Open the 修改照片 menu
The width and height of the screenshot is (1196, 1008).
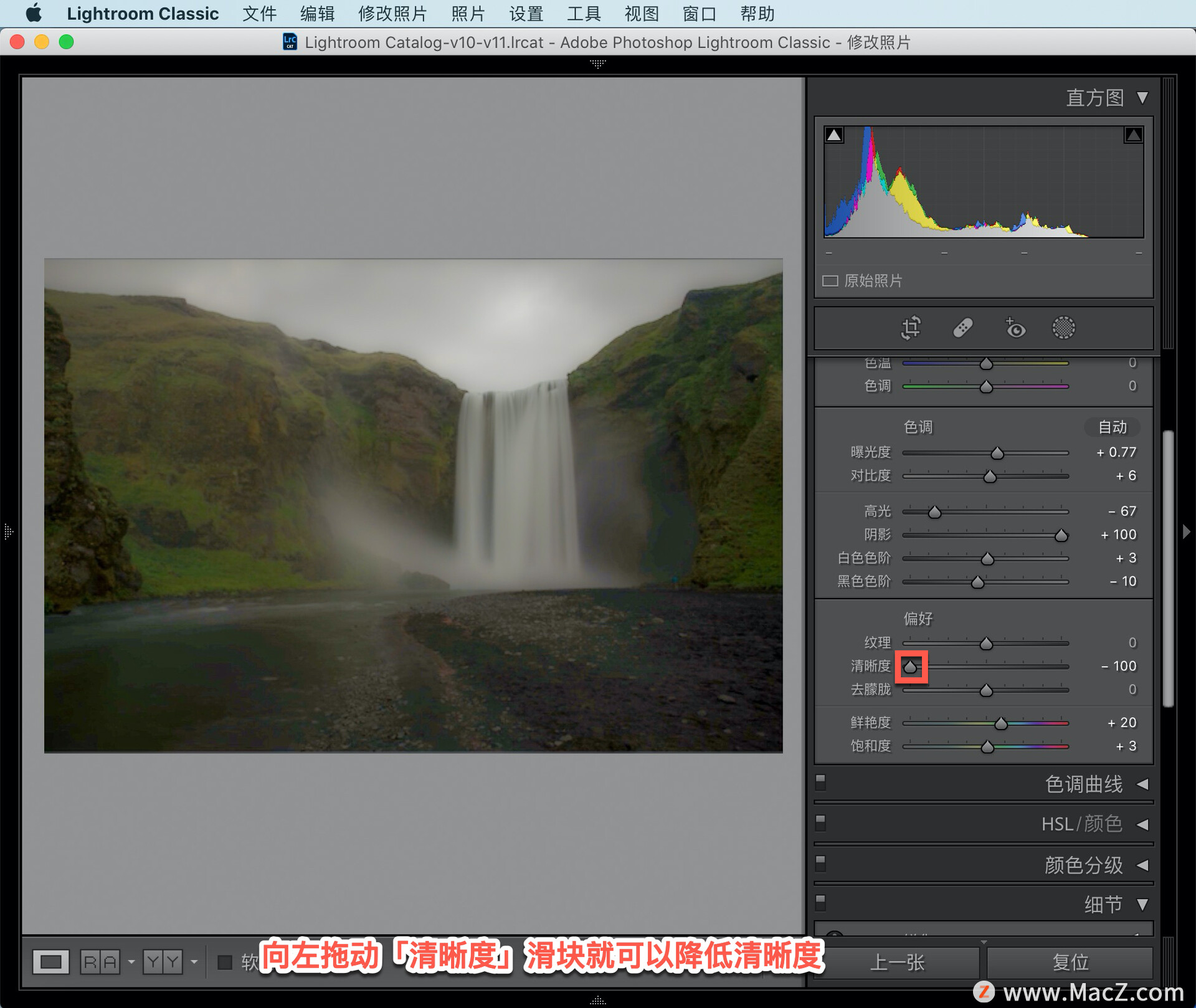tap(392, 14)
